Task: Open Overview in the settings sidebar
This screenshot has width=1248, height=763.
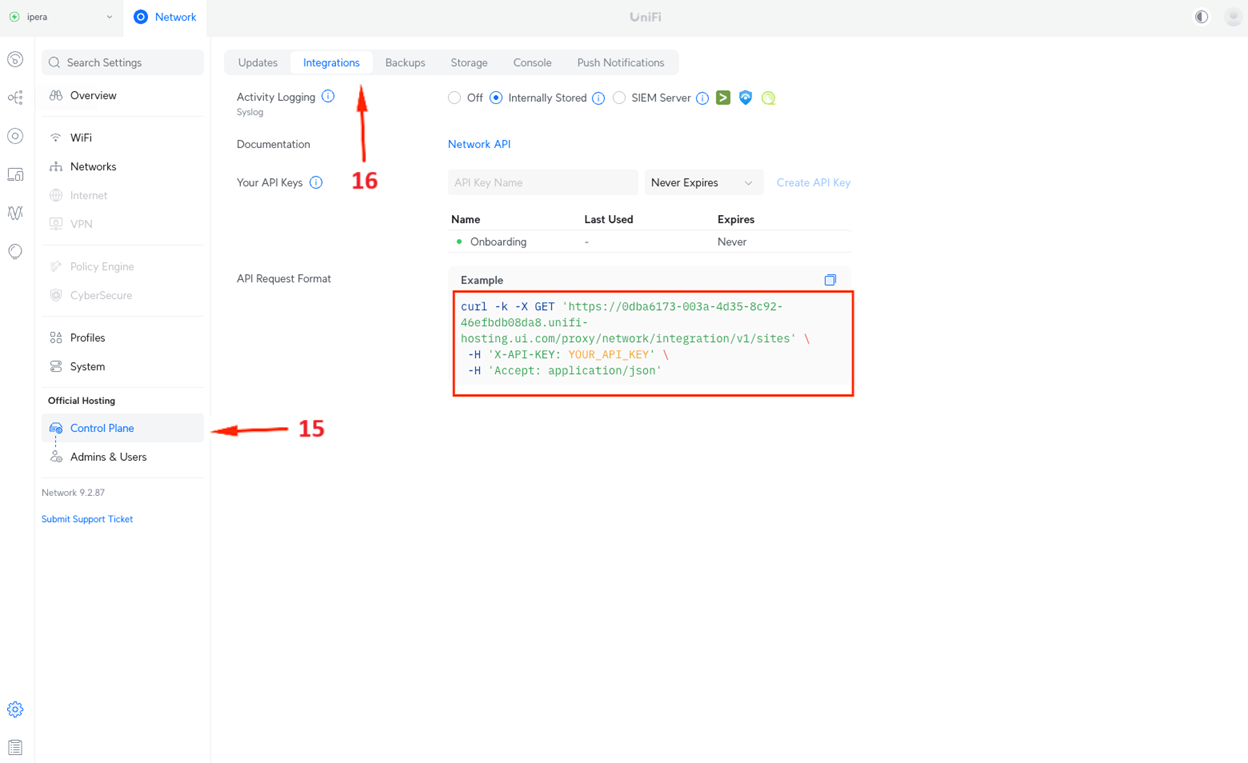Action: click(x=123, y=96)
